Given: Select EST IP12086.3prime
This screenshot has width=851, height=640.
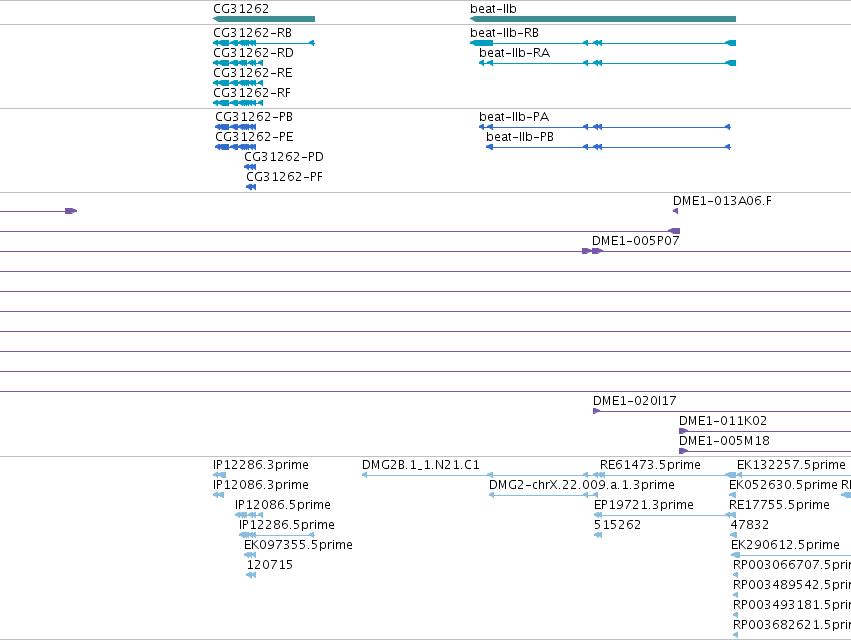Looking at the screenshot, I should point(261,485).
